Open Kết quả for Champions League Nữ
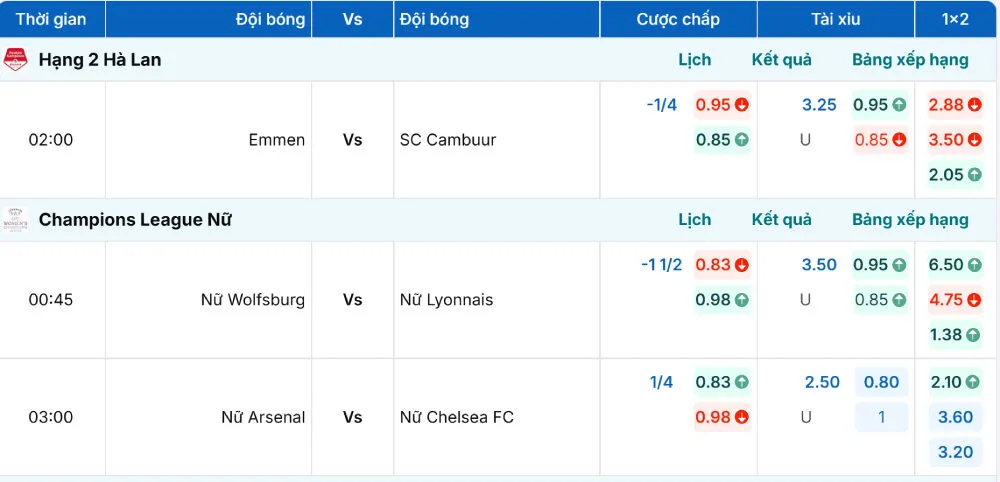Viewport: 1000px width, 482px height. click(781, 220)
